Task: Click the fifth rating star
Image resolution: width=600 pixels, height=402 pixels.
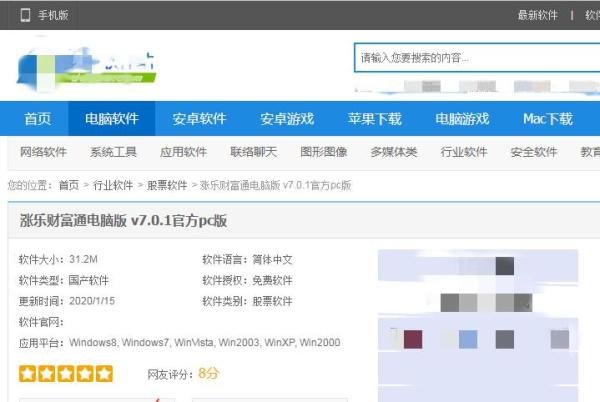Action: tap(104, 374)
